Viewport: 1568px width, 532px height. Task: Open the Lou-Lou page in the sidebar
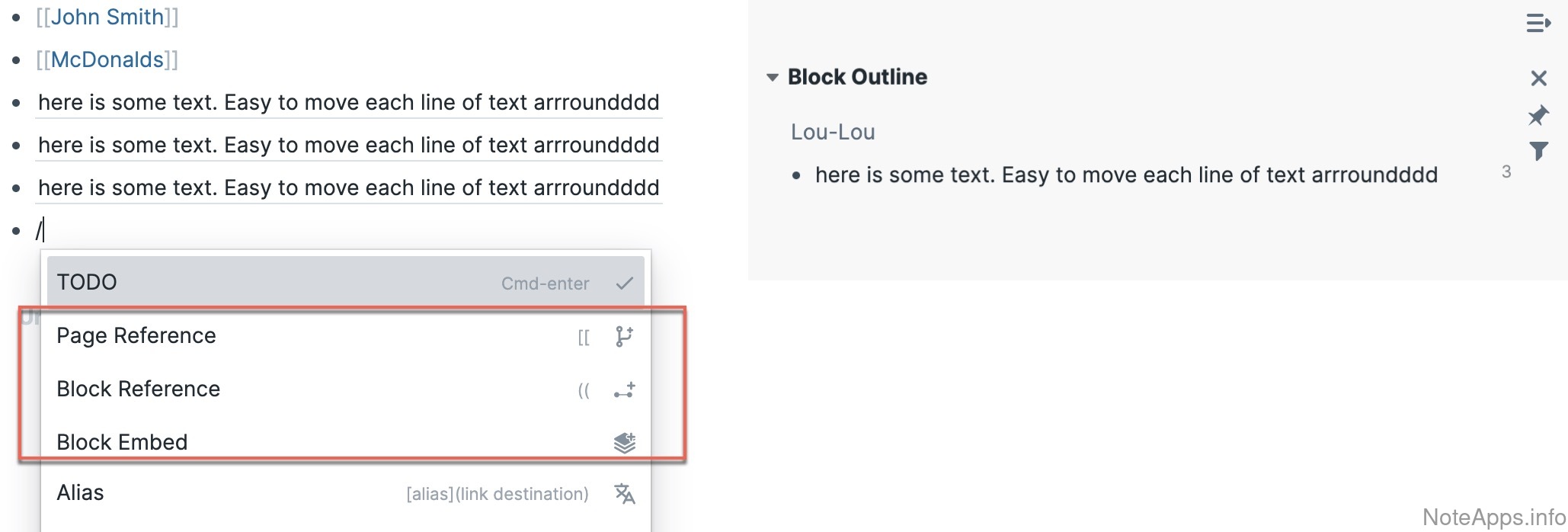point(833,133)
